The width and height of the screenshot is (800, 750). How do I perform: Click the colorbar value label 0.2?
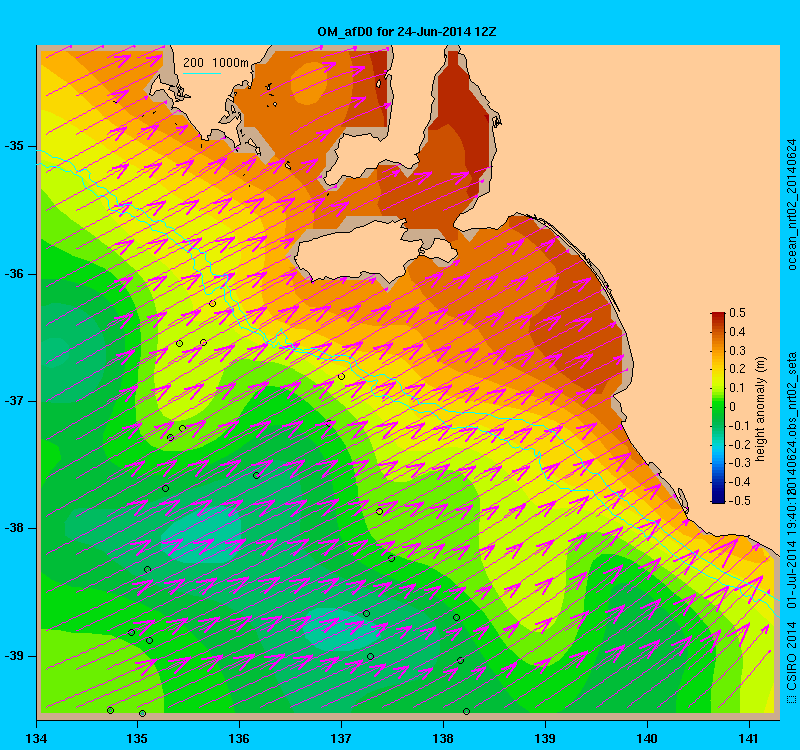[x=737, y=369]
